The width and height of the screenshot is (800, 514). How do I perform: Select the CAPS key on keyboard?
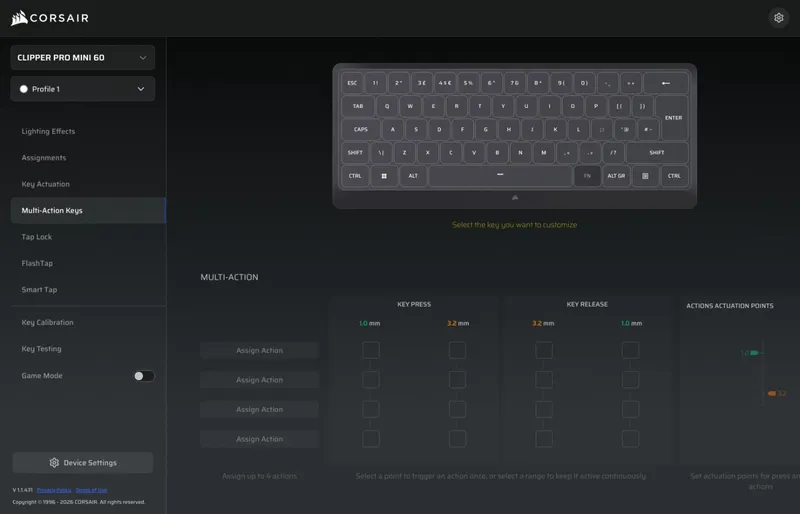(x=361, y=129)
